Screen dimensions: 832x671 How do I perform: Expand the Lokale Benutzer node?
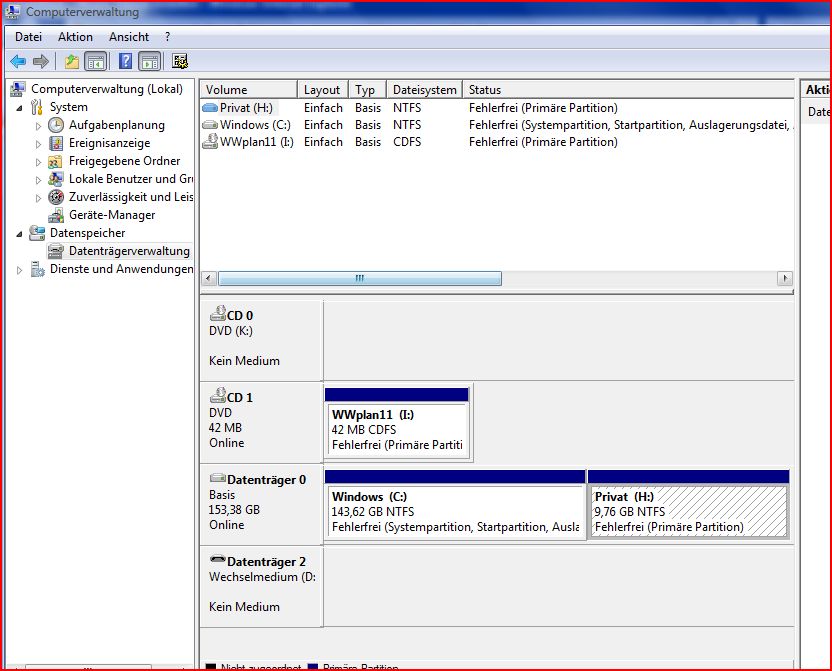coord(38,180)
